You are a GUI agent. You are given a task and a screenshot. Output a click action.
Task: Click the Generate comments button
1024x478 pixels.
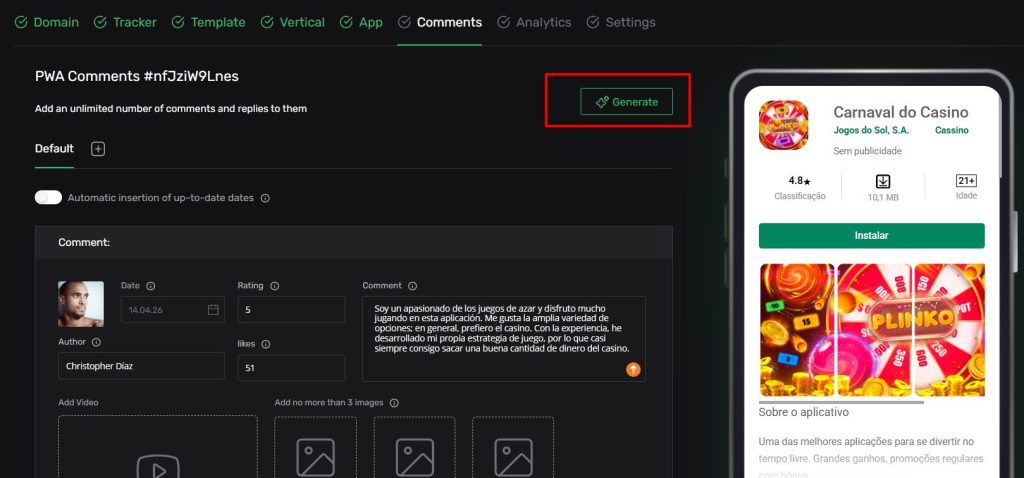[626, 102]
